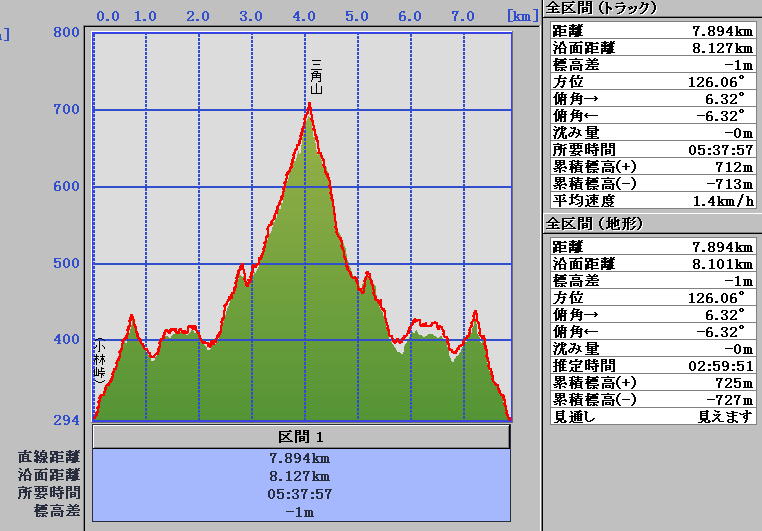This screenshot has height=531, width=762.
Task: Click the 区間 1 section header
Action: (301, 437)
